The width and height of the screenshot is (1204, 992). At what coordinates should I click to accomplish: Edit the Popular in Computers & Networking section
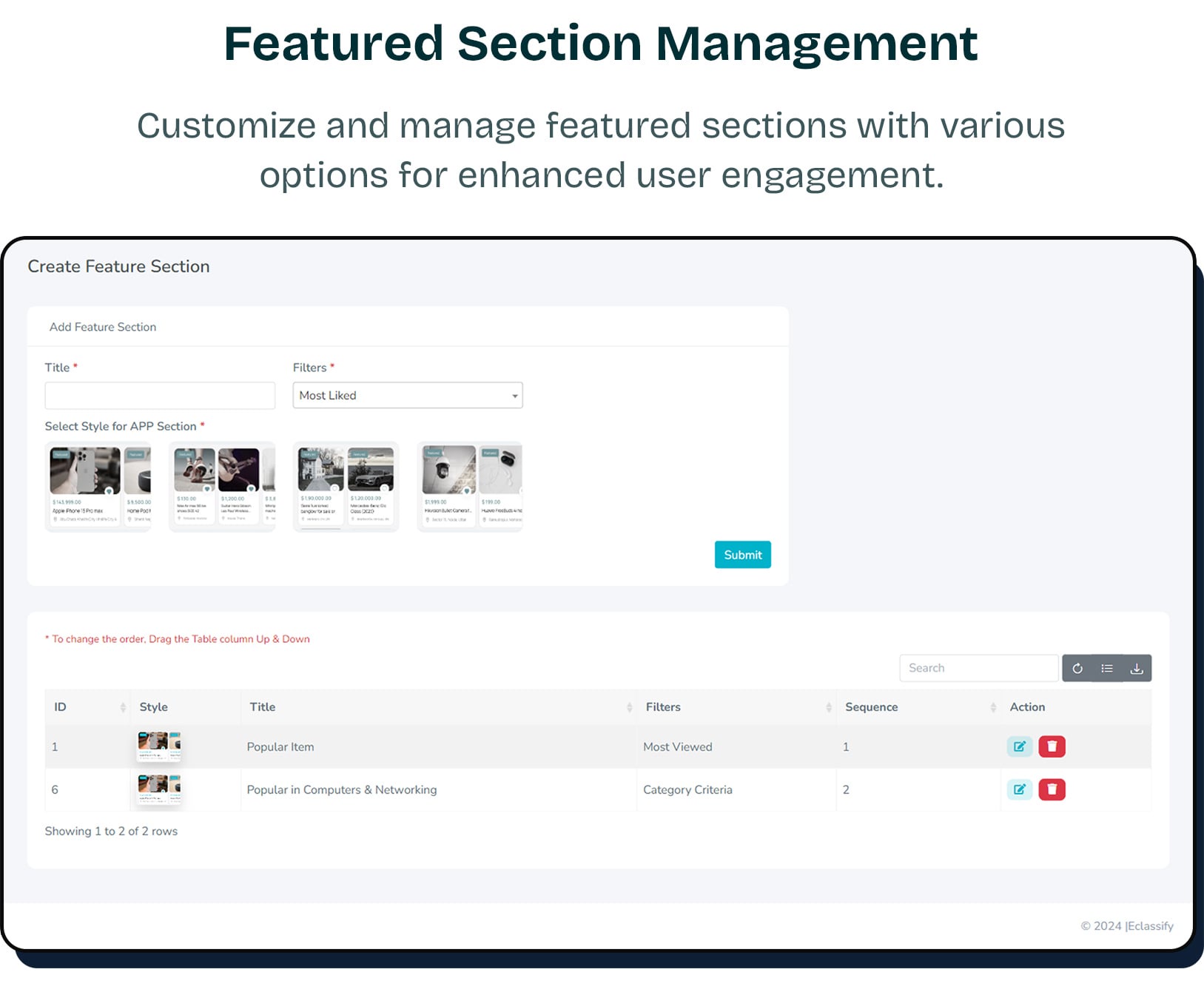click(1020, 789)
